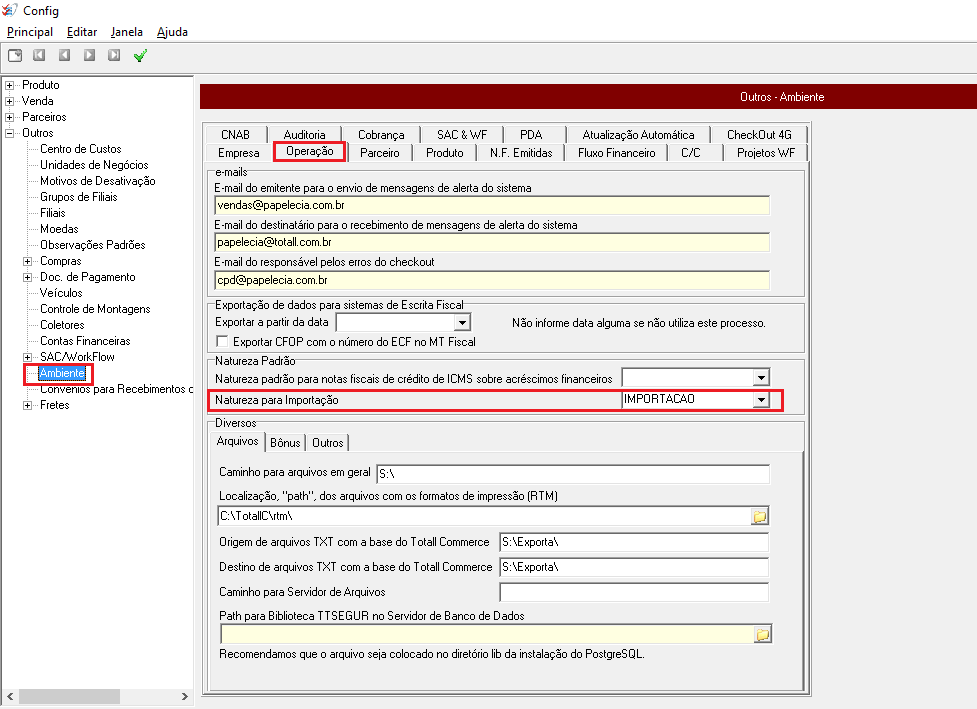Select Contas Financeiras in the tree

(85, 341)
